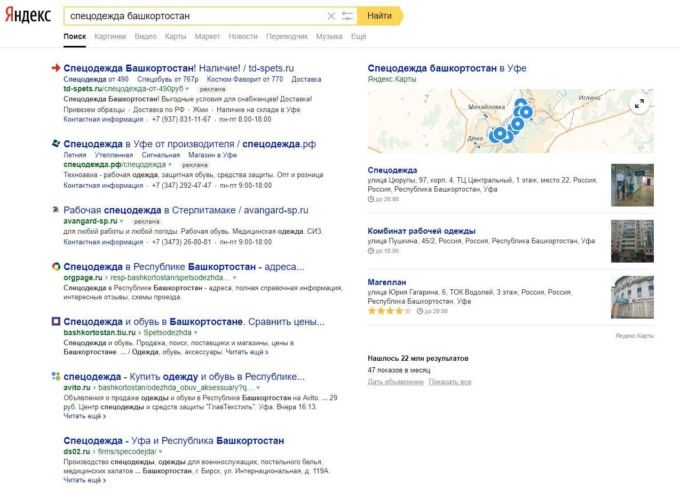Open search settings sliders icon

[347, 16]
